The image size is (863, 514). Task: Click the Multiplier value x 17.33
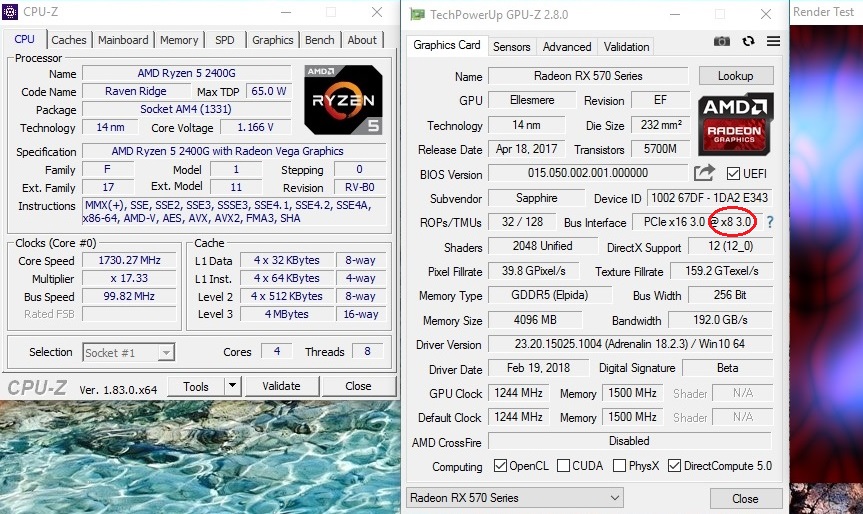(129, 278)
